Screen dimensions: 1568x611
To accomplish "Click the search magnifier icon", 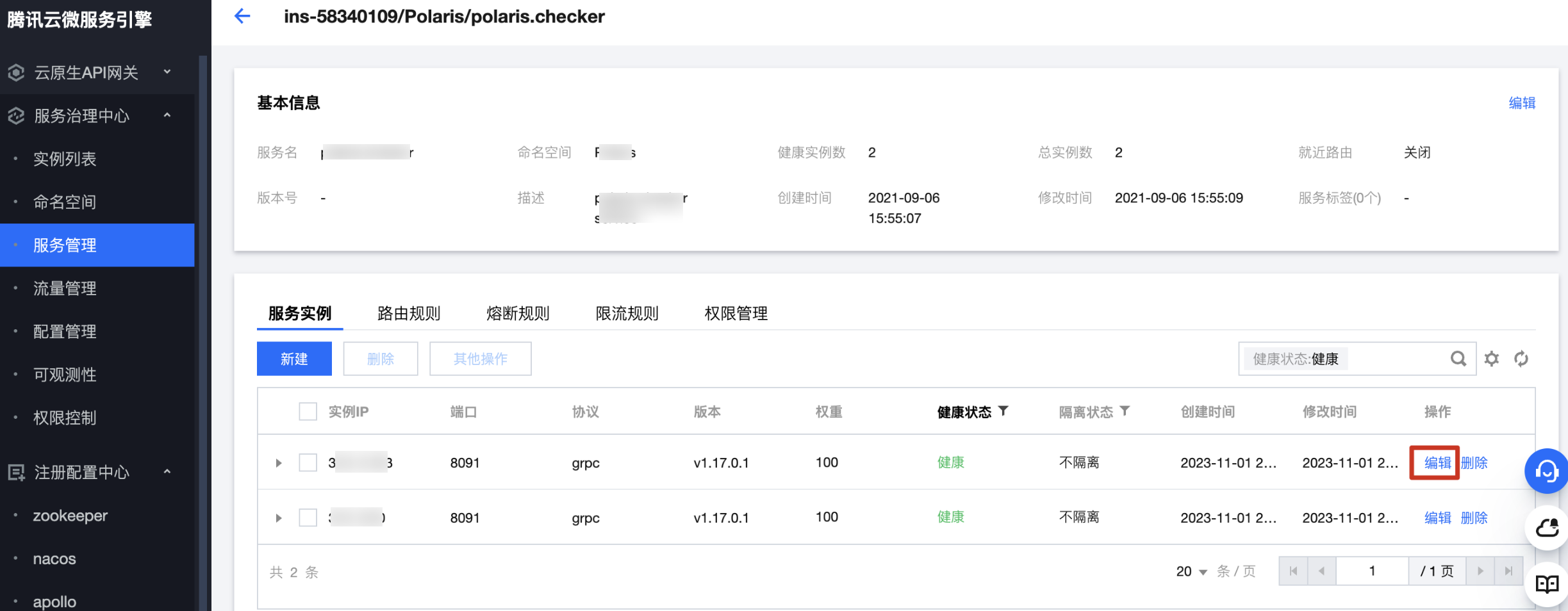I will coord(1458,359).
